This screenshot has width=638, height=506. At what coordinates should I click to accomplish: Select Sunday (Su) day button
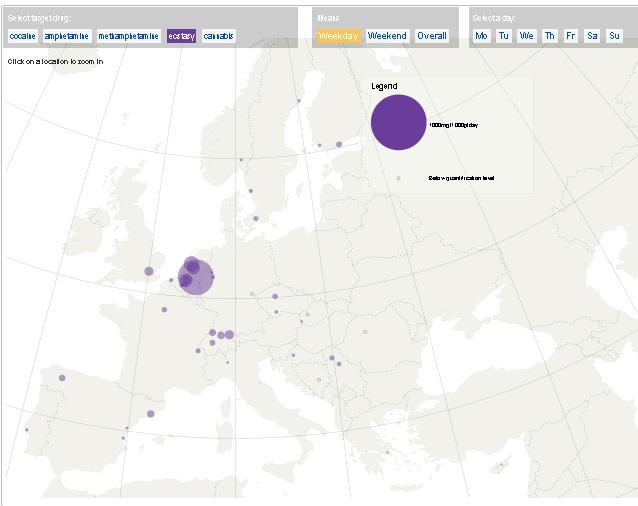614,36
